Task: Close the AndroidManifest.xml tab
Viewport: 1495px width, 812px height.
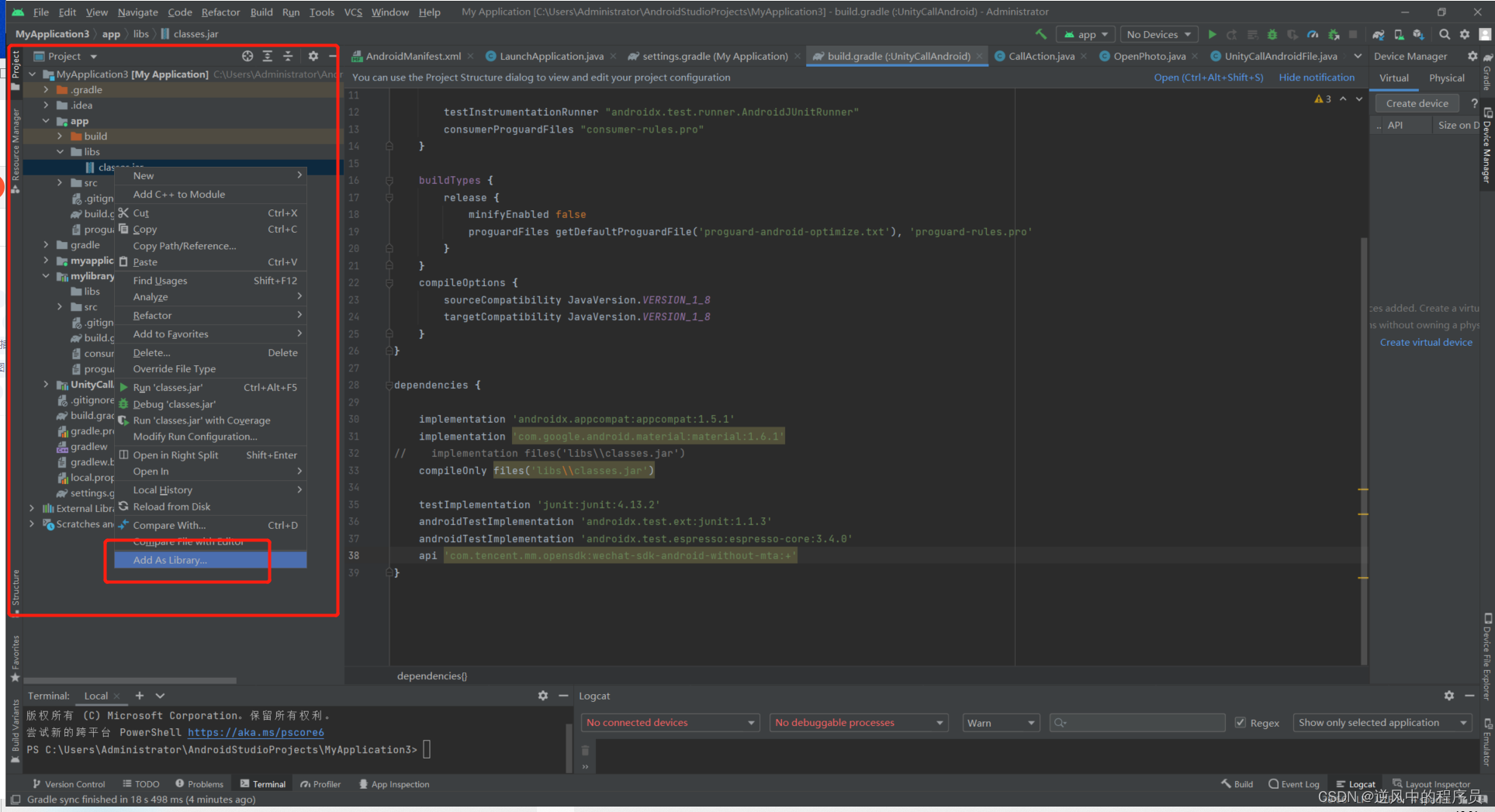Action: [470, 57]
